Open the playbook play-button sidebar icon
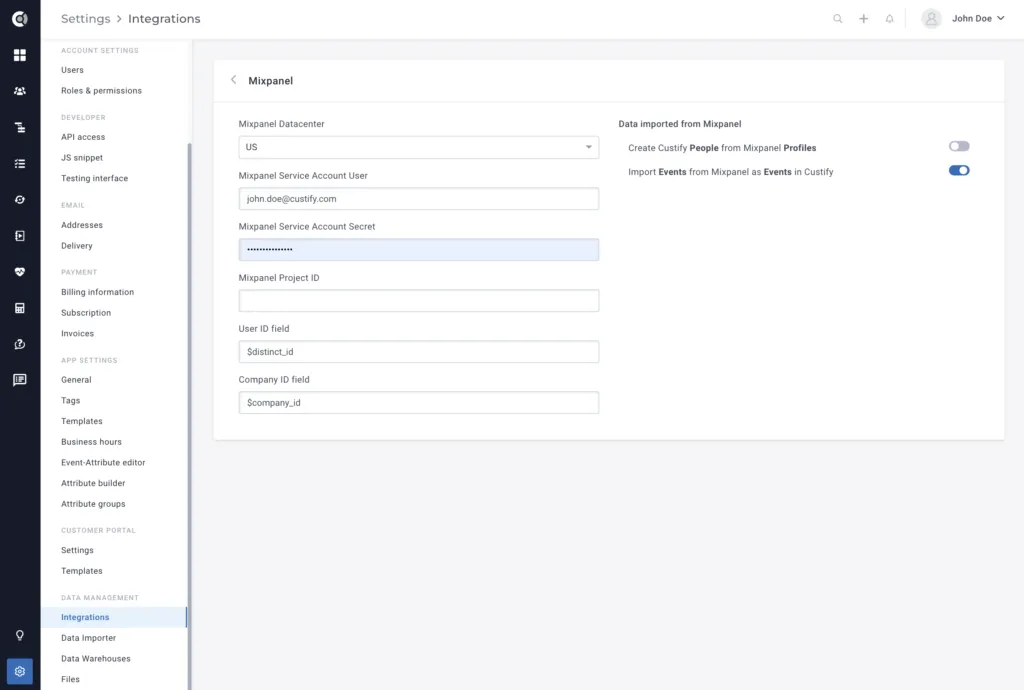 point(20,236)
